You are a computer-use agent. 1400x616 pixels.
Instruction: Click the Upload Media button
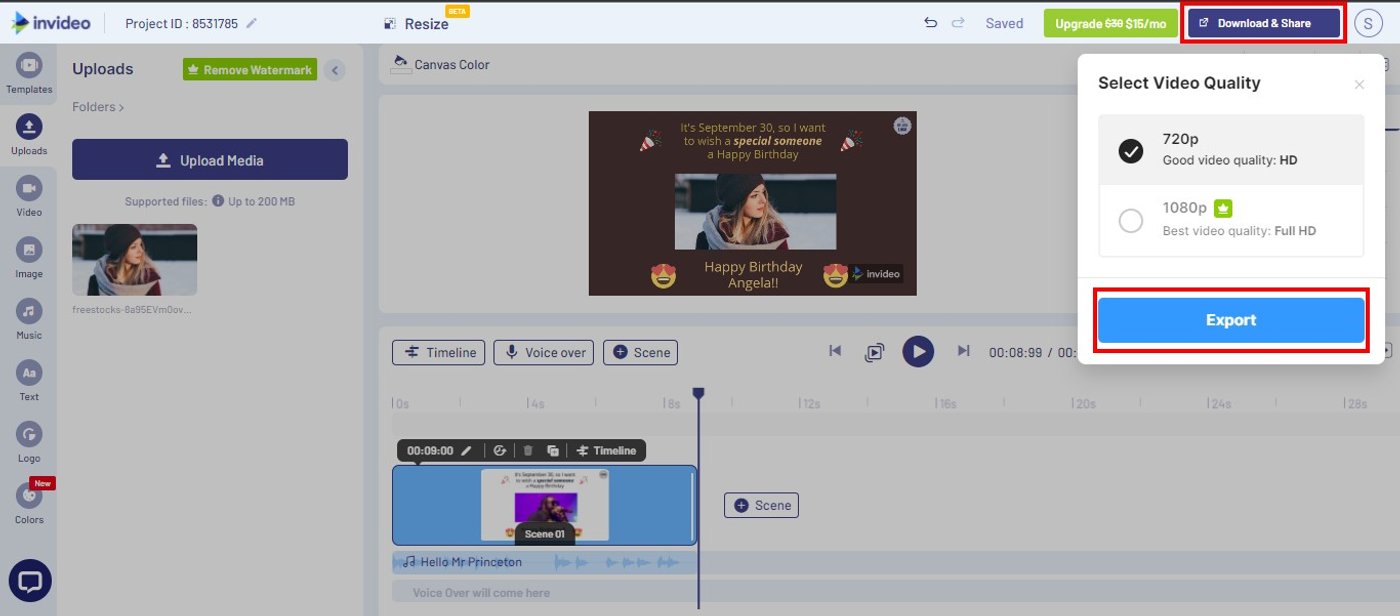(209, 159)
